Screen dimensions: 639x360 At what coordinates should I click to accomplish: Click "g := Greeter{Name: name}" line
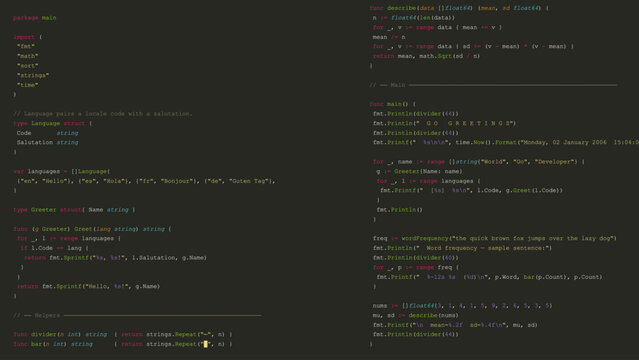[419, 171]
